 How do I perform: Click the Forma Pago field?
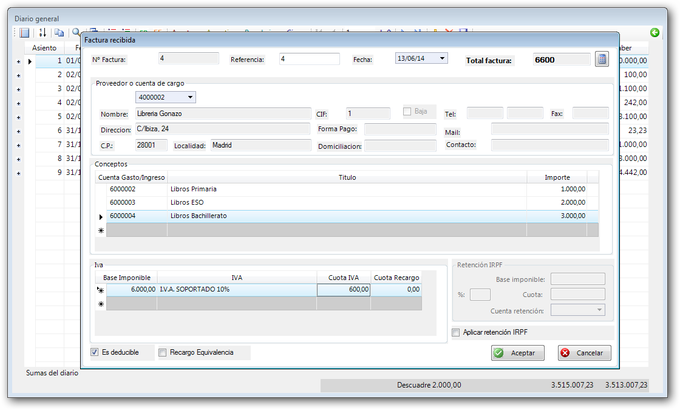[x=400, y=129]
